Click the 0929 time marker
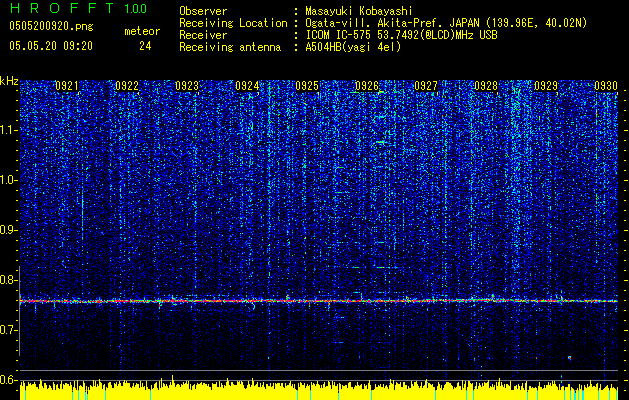 (x=546, y=86)
